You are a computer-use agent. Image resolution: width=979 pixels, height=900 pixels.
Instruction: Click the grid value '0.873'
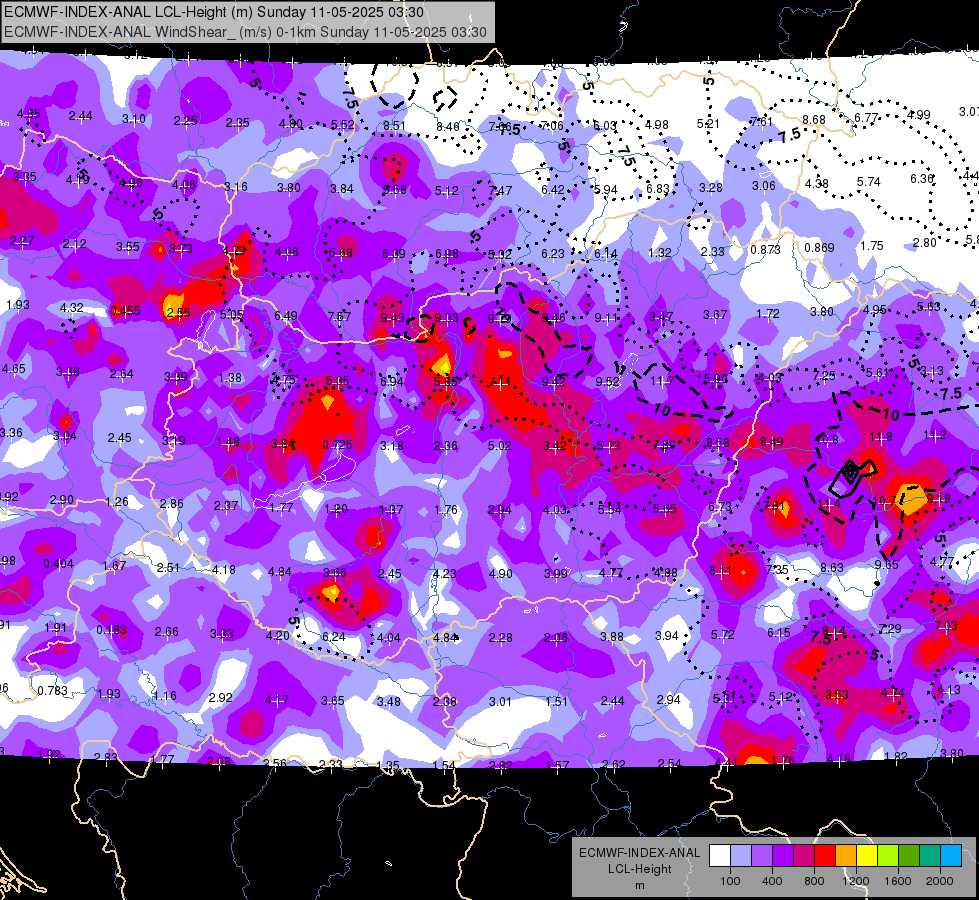pyautogui.click(x=765, y=249)
